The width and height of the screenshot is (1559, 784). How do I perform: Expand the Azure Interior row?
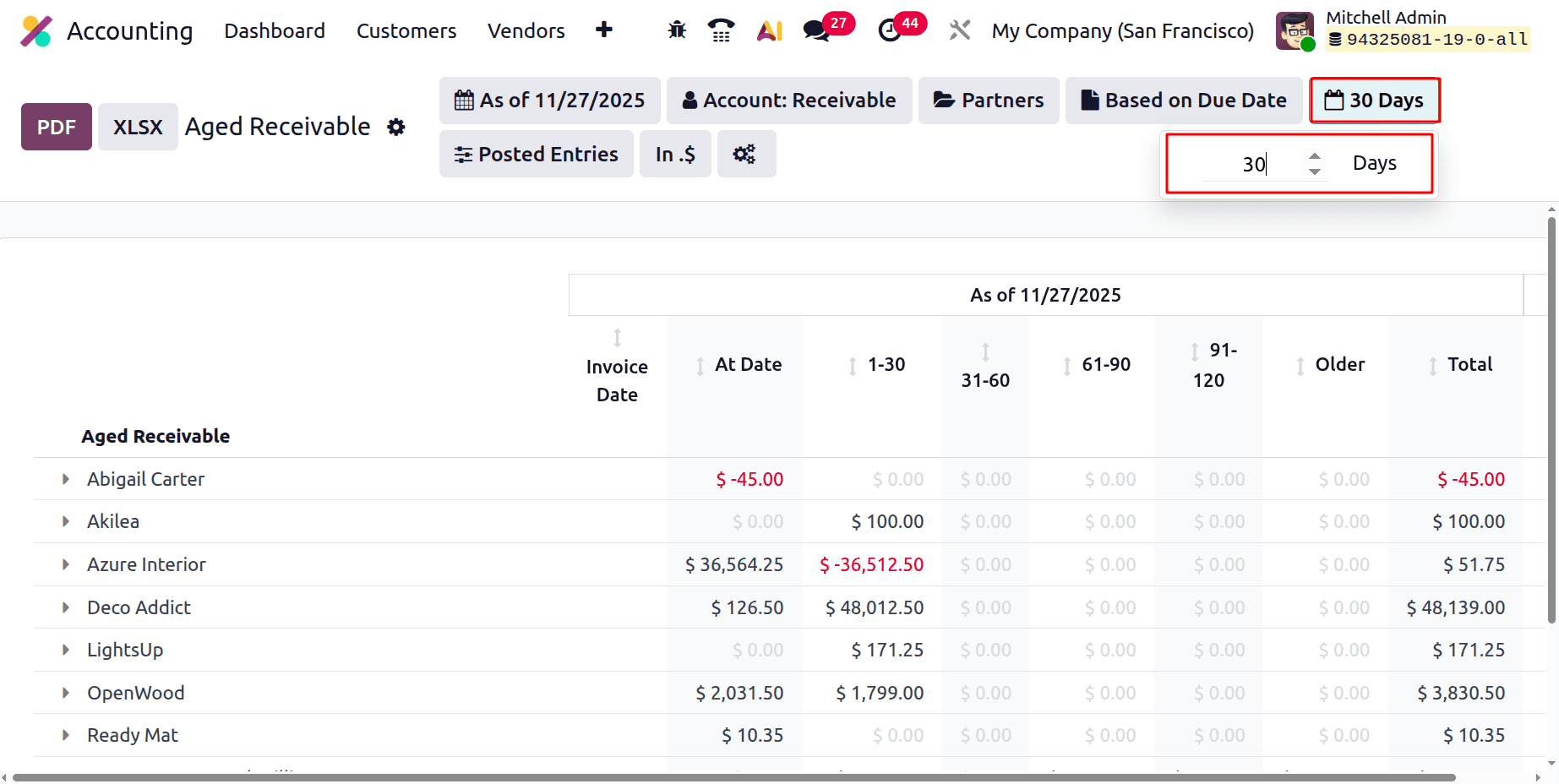pos(66,564)
